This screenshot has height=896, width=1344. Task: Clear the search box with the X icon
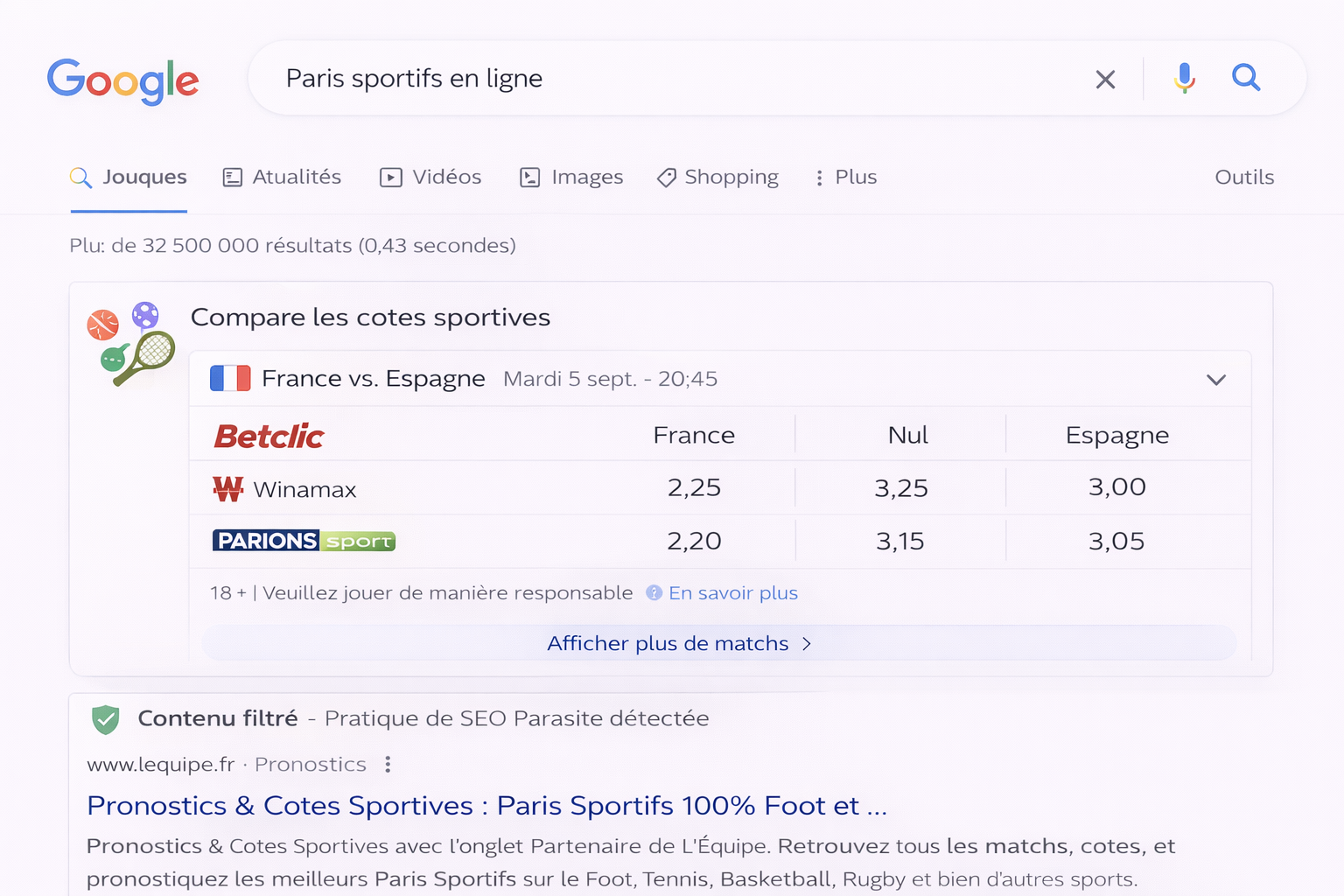click(1105, 80)
